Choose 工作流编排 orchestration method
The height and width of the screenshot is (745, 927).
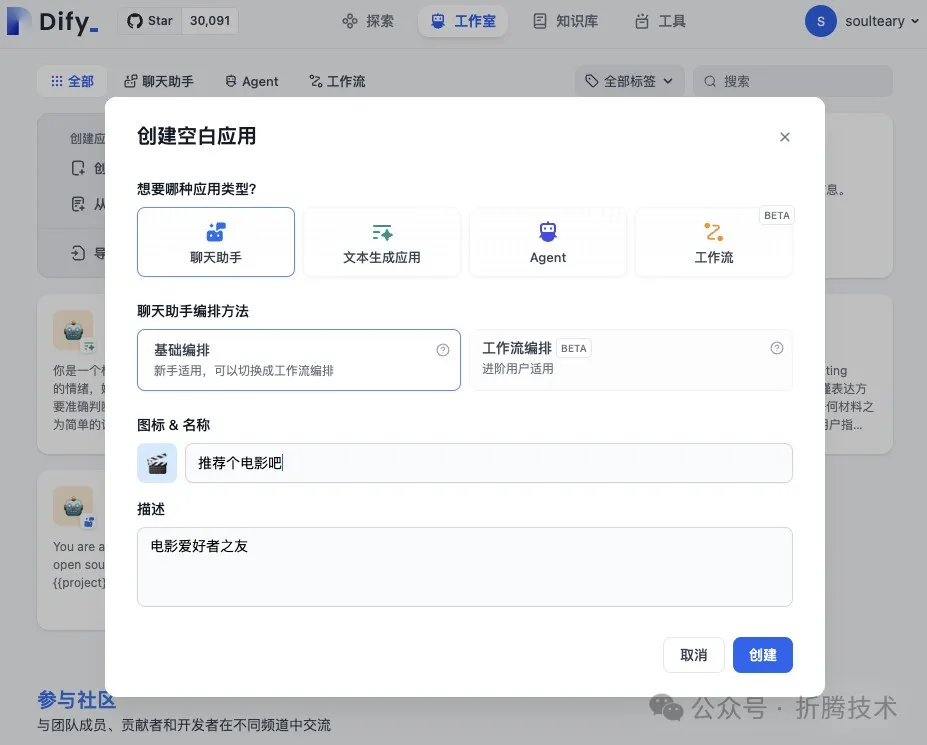(631, 360)
